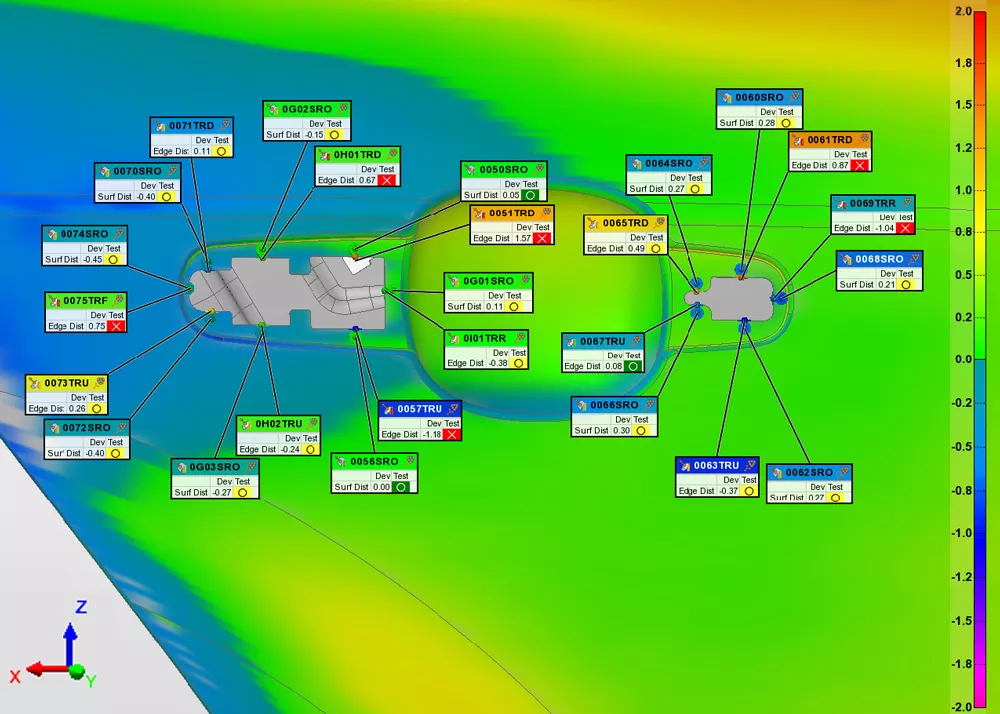Viewport: 1000px width, 714px height.
Task: Click the red fail mark in 0061TRD annotation
Action: pyautogui.click(x=860, y=166)
